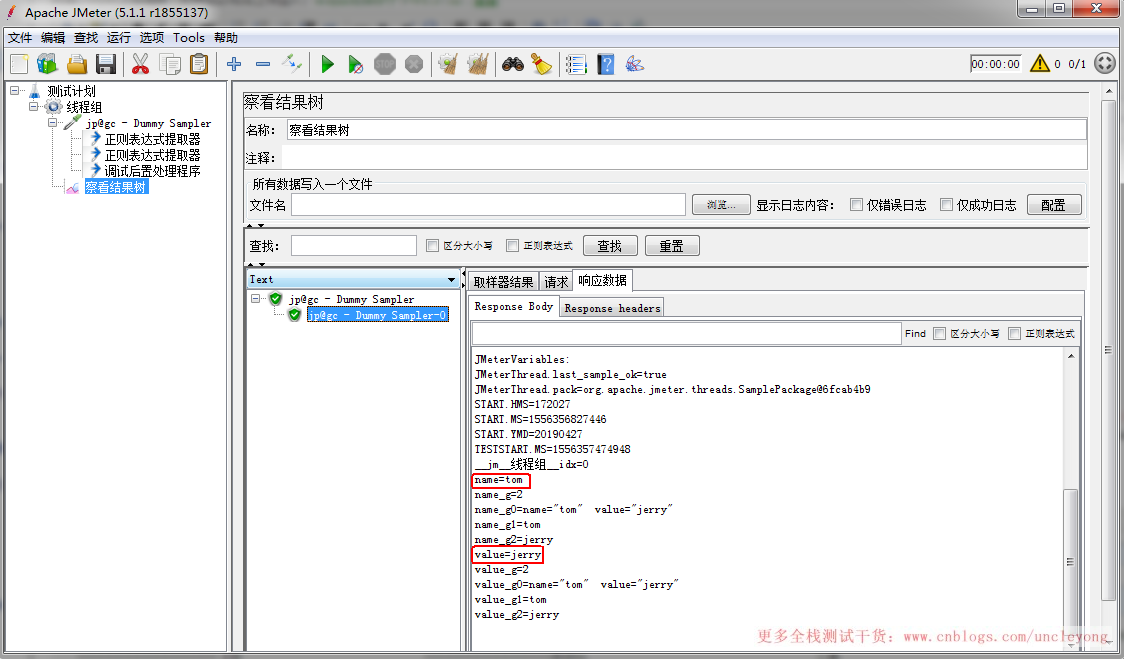Click the Find button in response panel
This screenshot has height=659, width=1124.
[915, 333]
